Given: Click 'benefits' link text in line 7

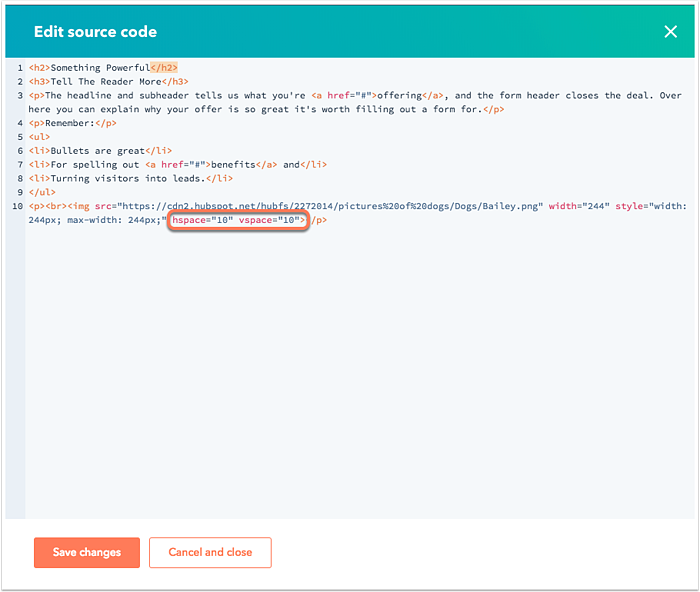Looking at the screenshot, I should coord(233,165).
